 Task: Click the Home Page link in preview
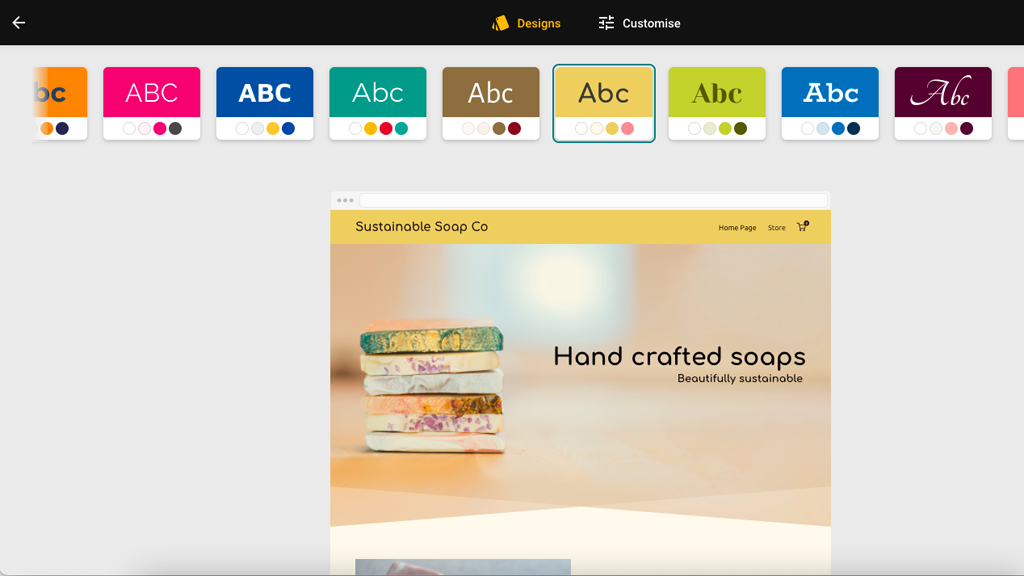click(x=737, y=228)
